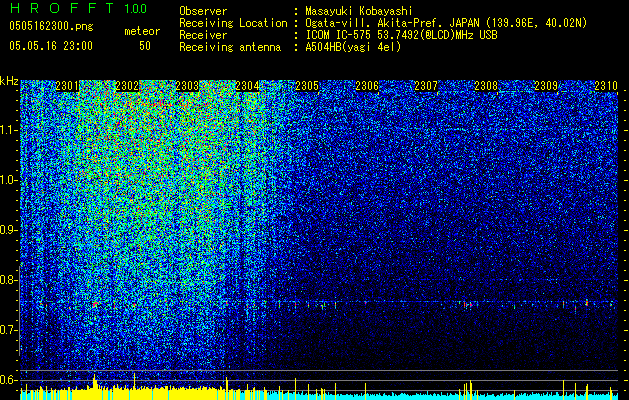Click the Observer field label
Image resolution: width=629 pixels, height=400 pixels.
(x=203, y=11)
